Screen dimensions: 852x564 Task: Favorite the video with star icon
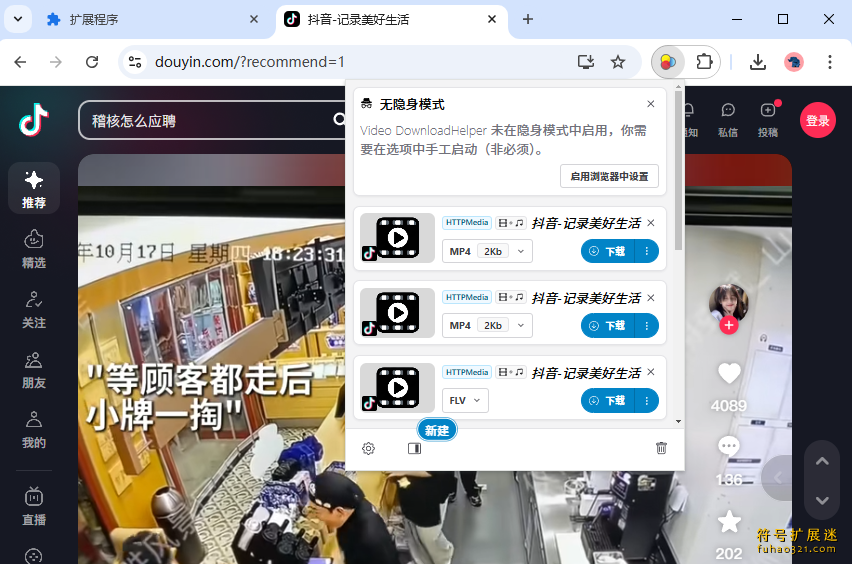click(729, 521)
